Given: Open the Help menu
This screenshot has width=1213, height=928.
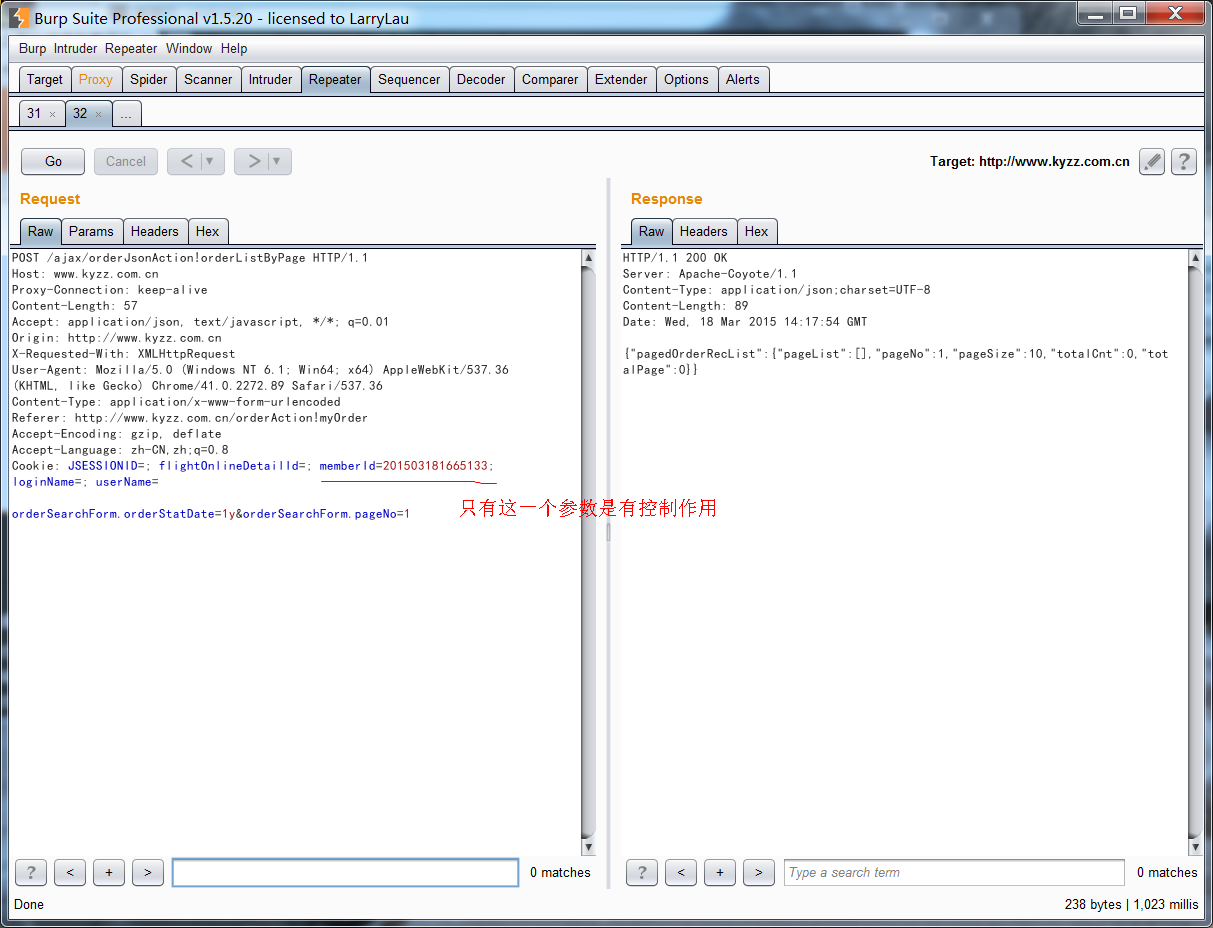Looking at the screenshot, I should (234, 48).
